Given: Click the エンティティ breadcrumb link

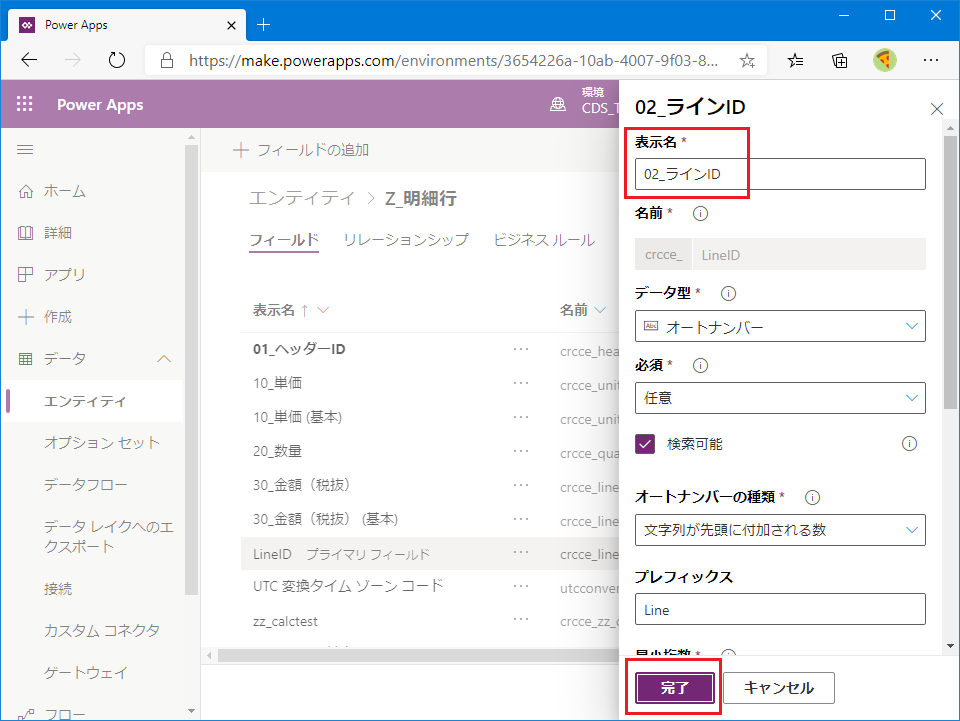Looking at the screenshot, I should [x=302, y=198].
